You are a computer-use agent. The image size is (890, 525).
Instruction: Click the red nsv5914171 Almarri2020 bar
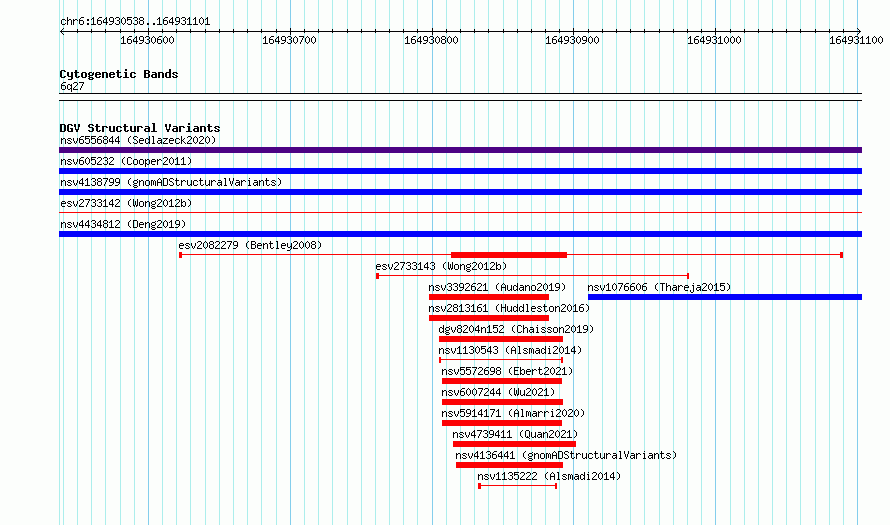tap(502, 423)
